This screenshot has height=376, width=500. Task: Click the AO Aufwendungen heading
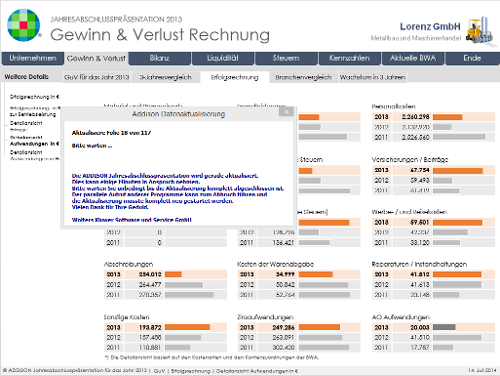401,317
